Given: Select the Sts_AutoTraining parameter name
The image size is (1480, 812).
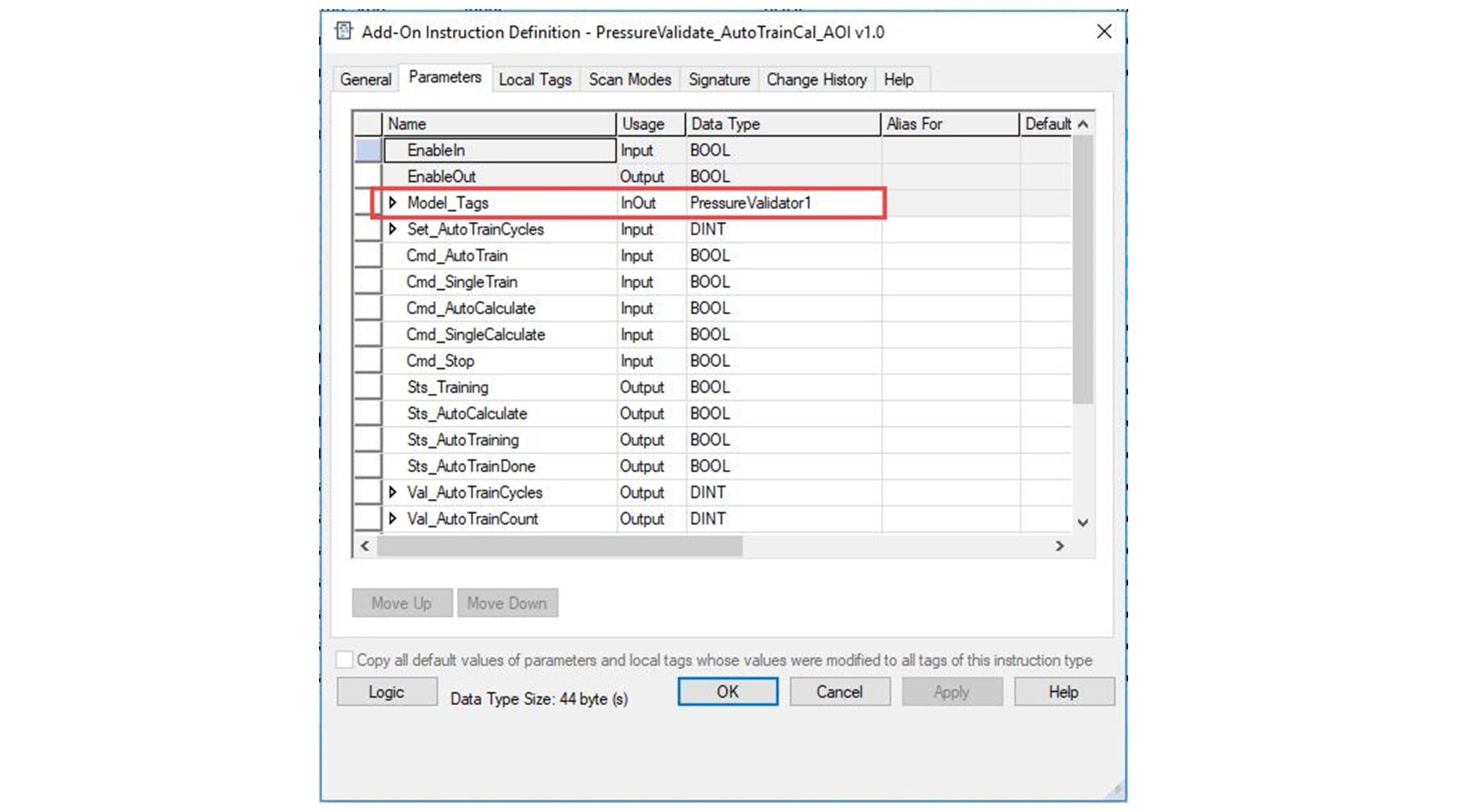Looking at the screenshot, I should point(462,440).
